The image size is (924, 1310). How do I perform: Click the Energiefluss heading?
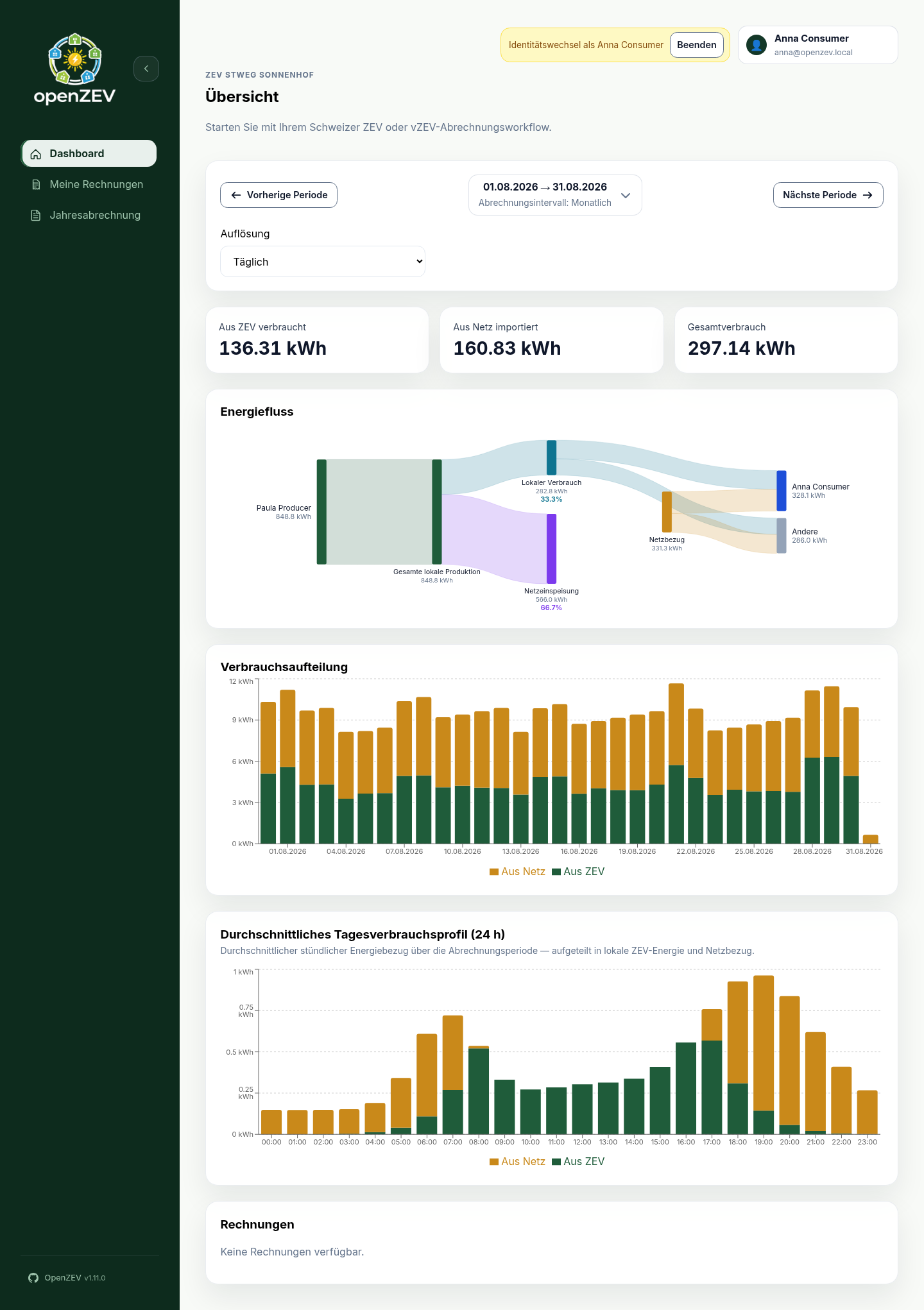[x=257, y=412]
